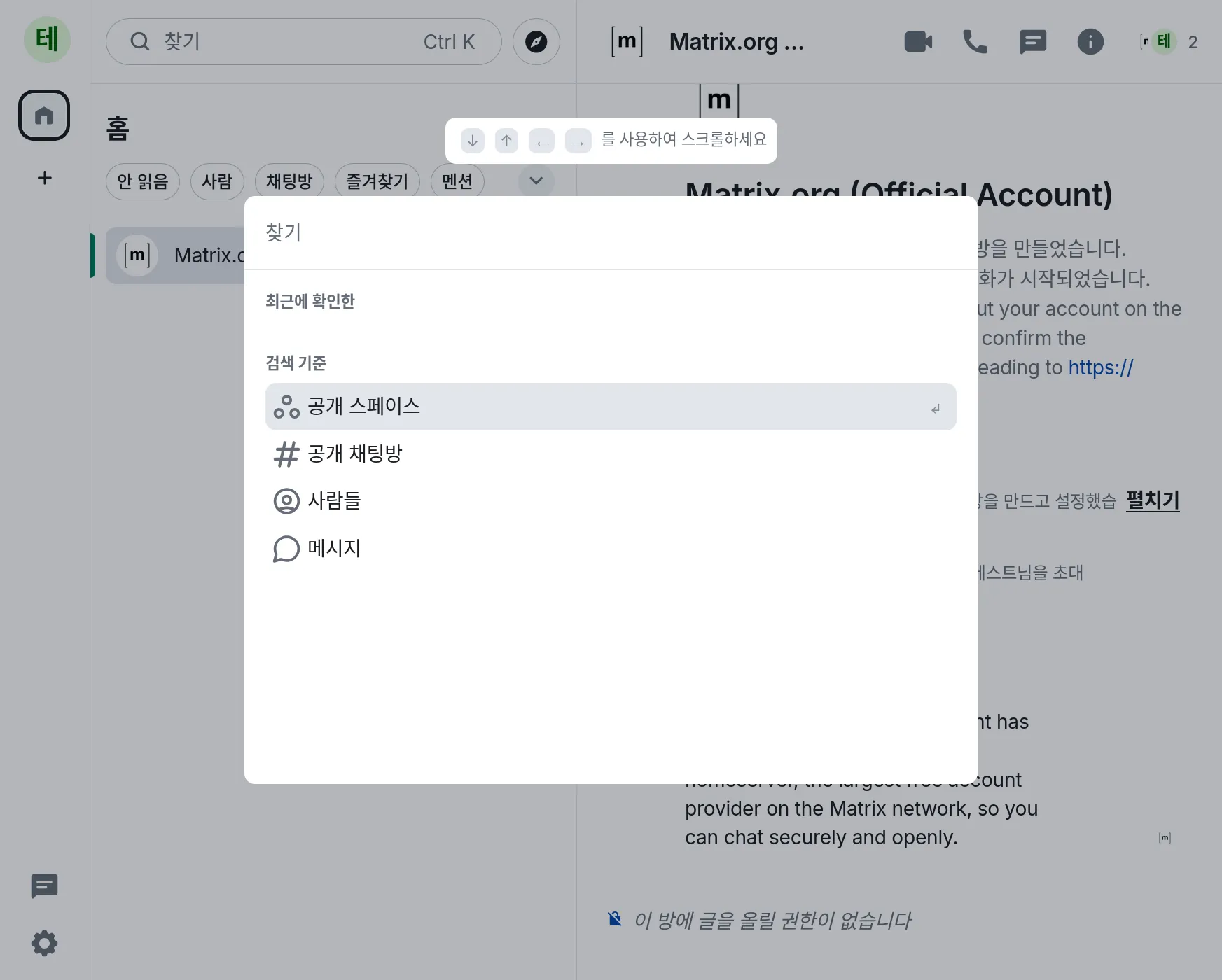Open the Matrix.org room in list

tap(175, 255)
